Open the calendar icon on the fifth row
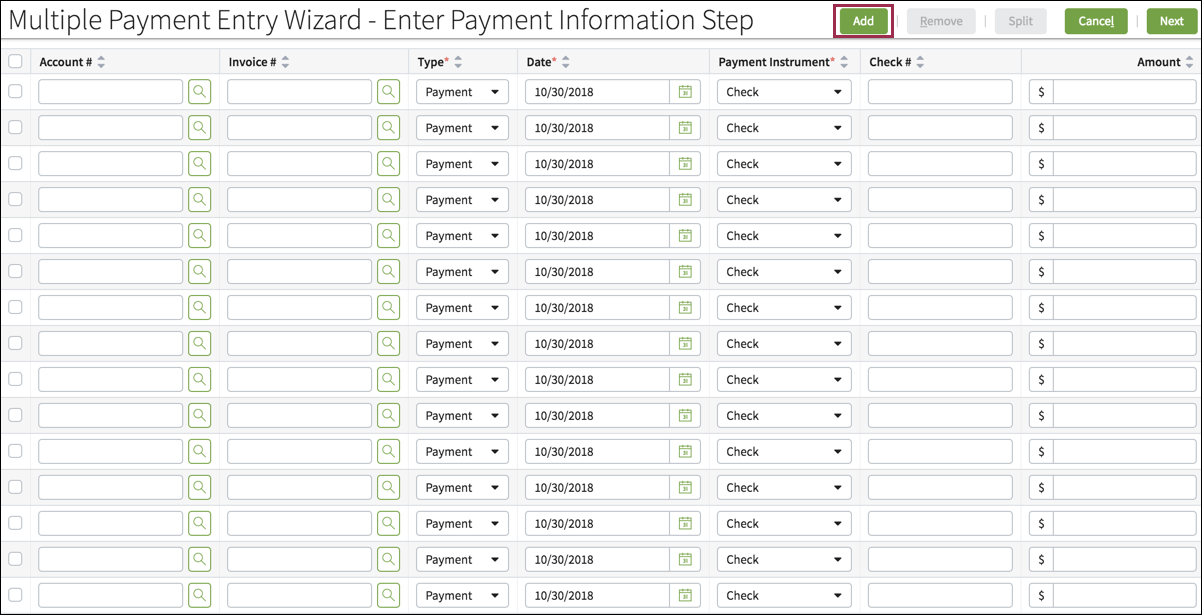 pyautogui.click(x=685, y=235)
